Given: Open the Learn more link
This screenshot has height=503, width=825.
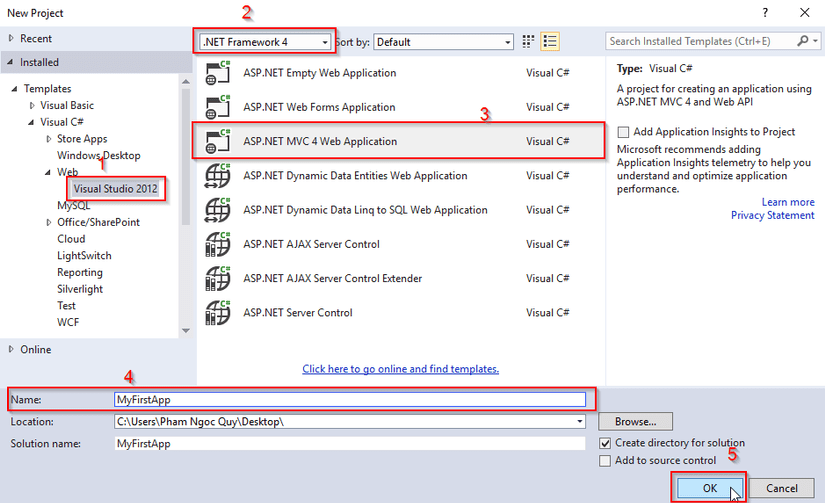Looking at the screenshot, I should coord(788,202).
